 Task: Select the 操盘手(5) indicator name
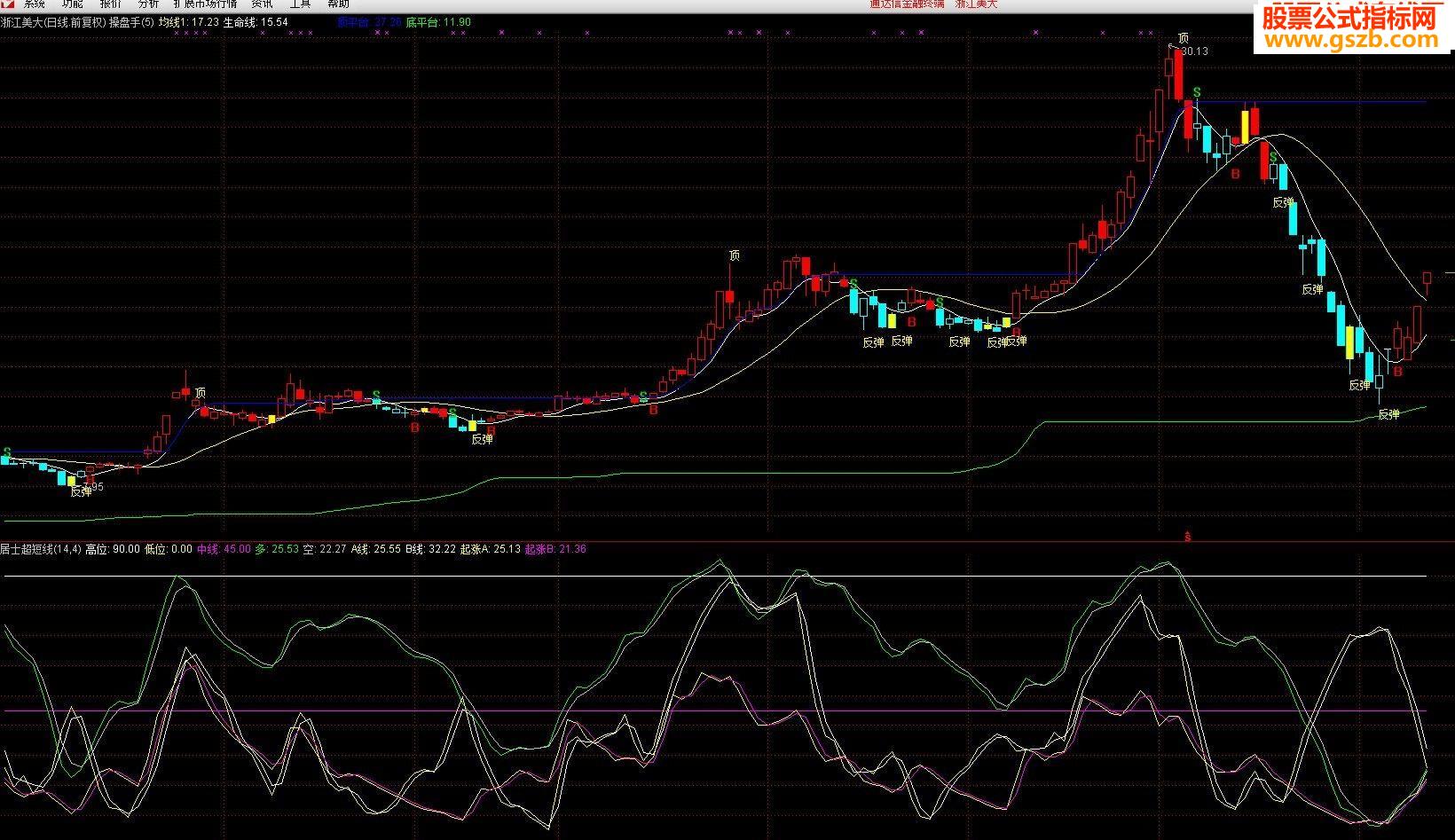(131, 22)
